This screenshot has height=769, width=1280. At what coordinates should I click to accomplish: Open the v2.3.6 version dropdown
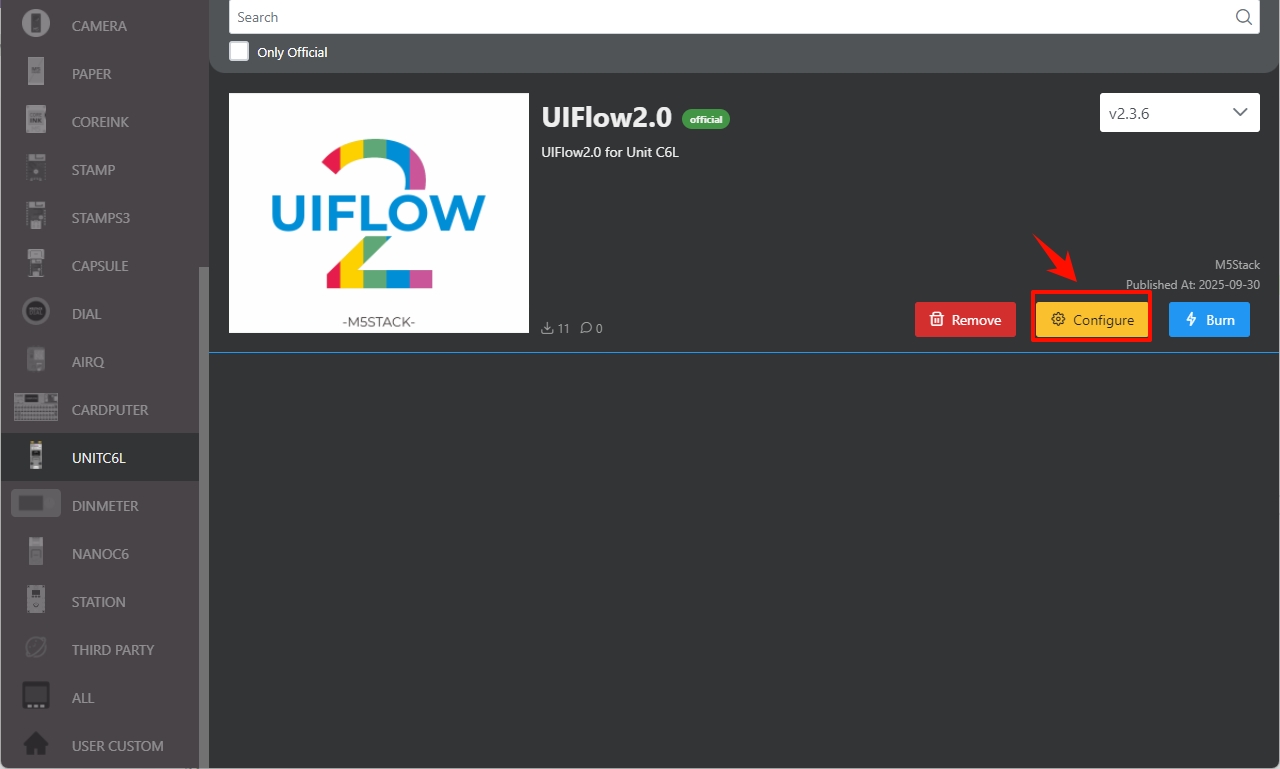(x=1179, y=113)
